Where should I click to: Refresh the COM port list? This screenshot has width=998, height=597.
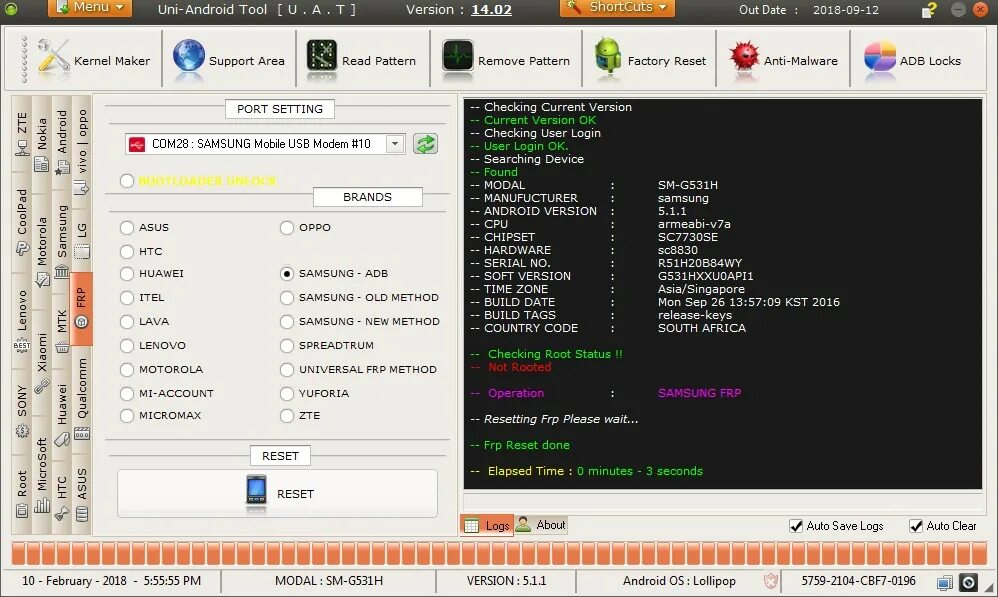pos(425,144)
